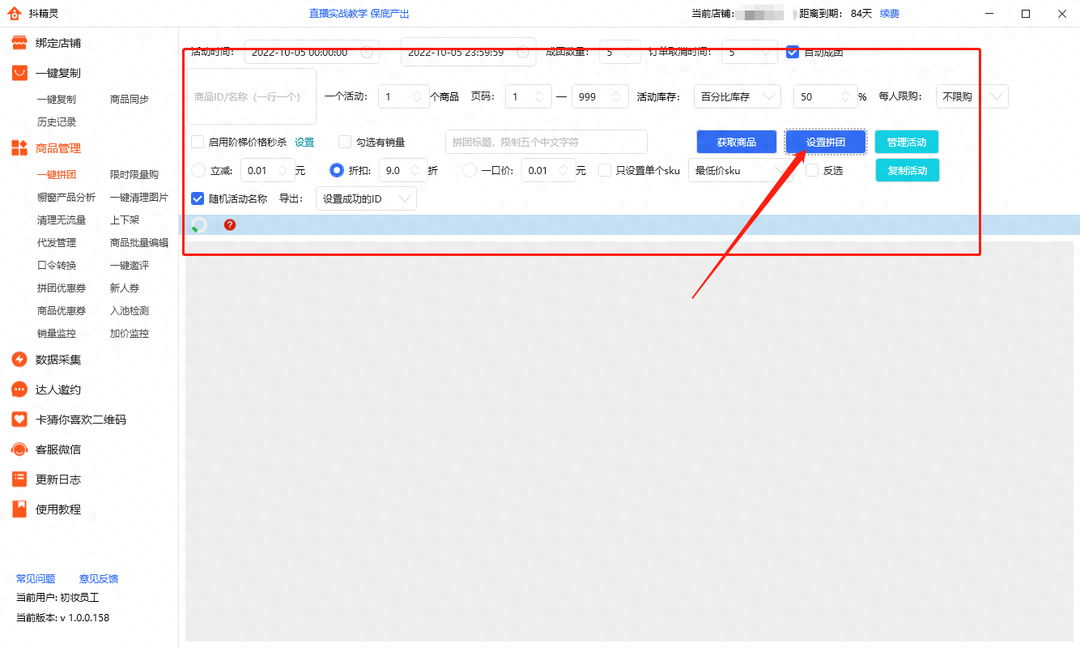Screen dimensions: 1080x648
Task: Click the 商品管理 grid icon
Action: point(19,147)
